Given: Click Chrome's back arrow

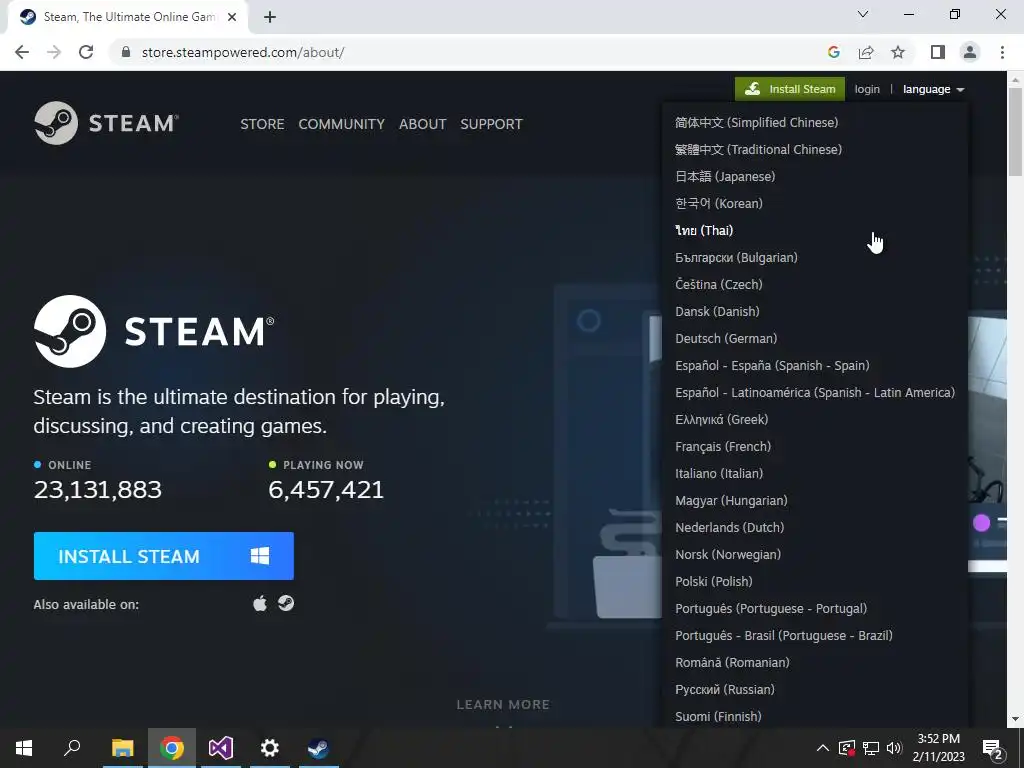Looking at the screenshot, I should click(x=22, y=52).
